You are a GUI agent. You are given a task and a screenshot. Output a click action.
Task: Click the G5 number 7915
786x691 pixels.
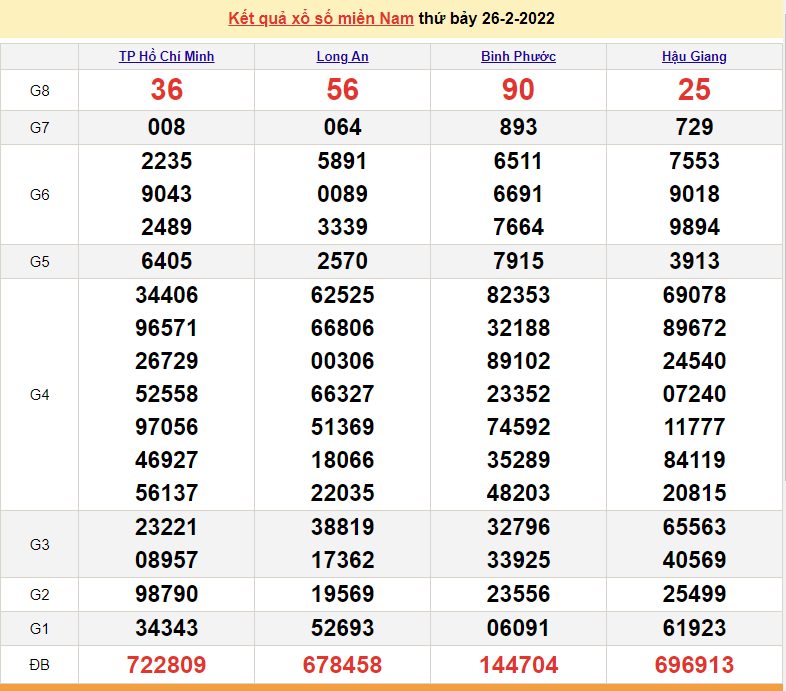(518, 261)
